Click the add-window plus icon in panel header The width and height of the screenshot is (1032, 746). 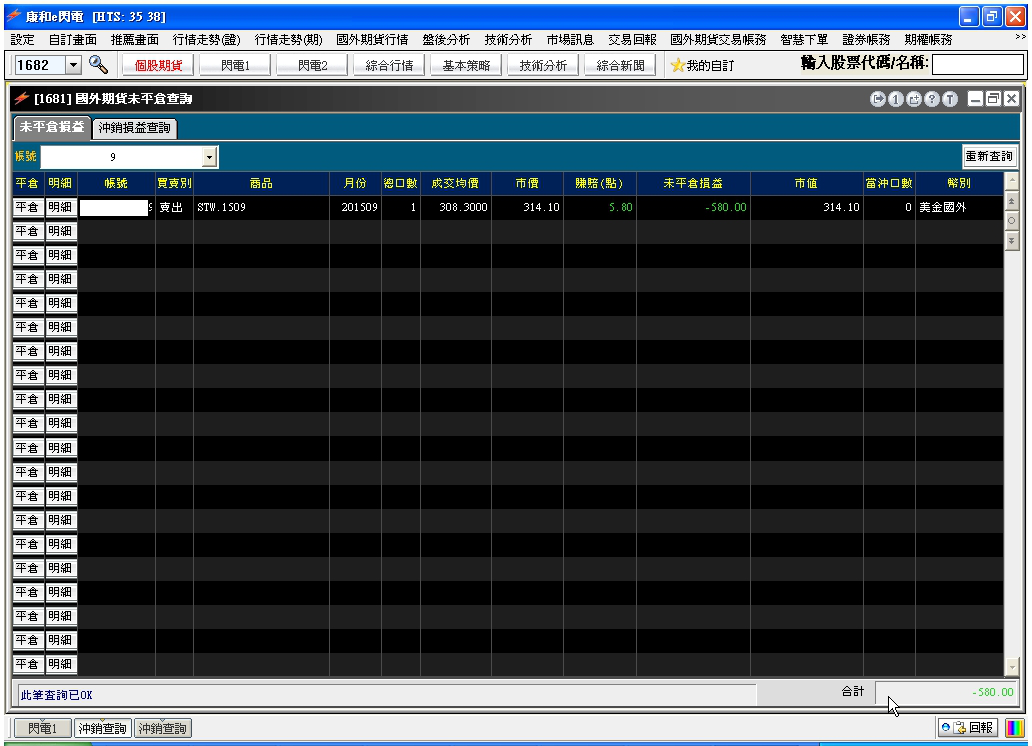pos(914,99)
